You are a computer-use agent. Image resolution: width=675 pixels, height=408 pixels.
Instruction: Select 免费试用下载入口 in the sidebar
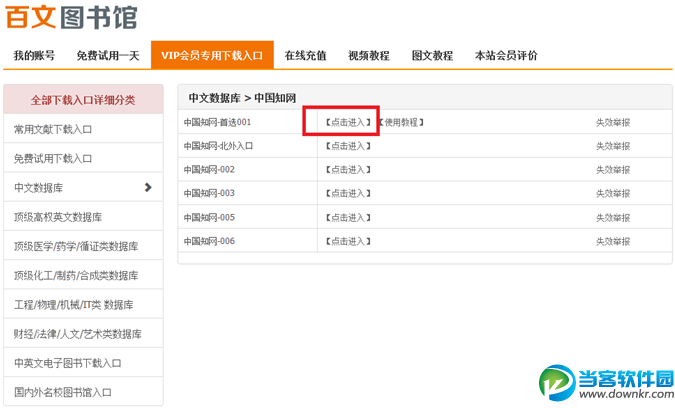(83, 158)
